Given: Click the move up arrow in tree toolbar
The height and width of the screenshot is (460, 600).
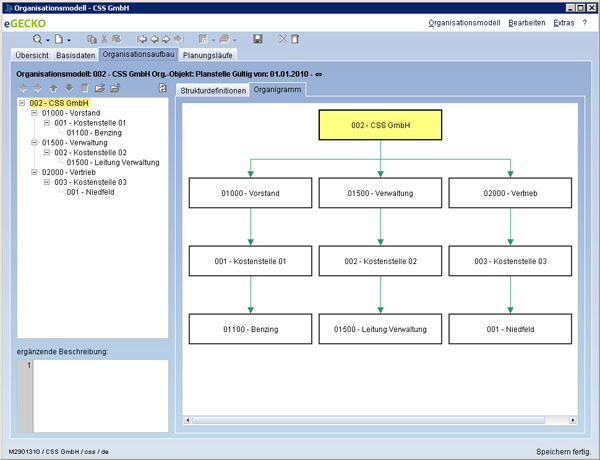Looking at the screenshot, I should (x=54, y=88).
